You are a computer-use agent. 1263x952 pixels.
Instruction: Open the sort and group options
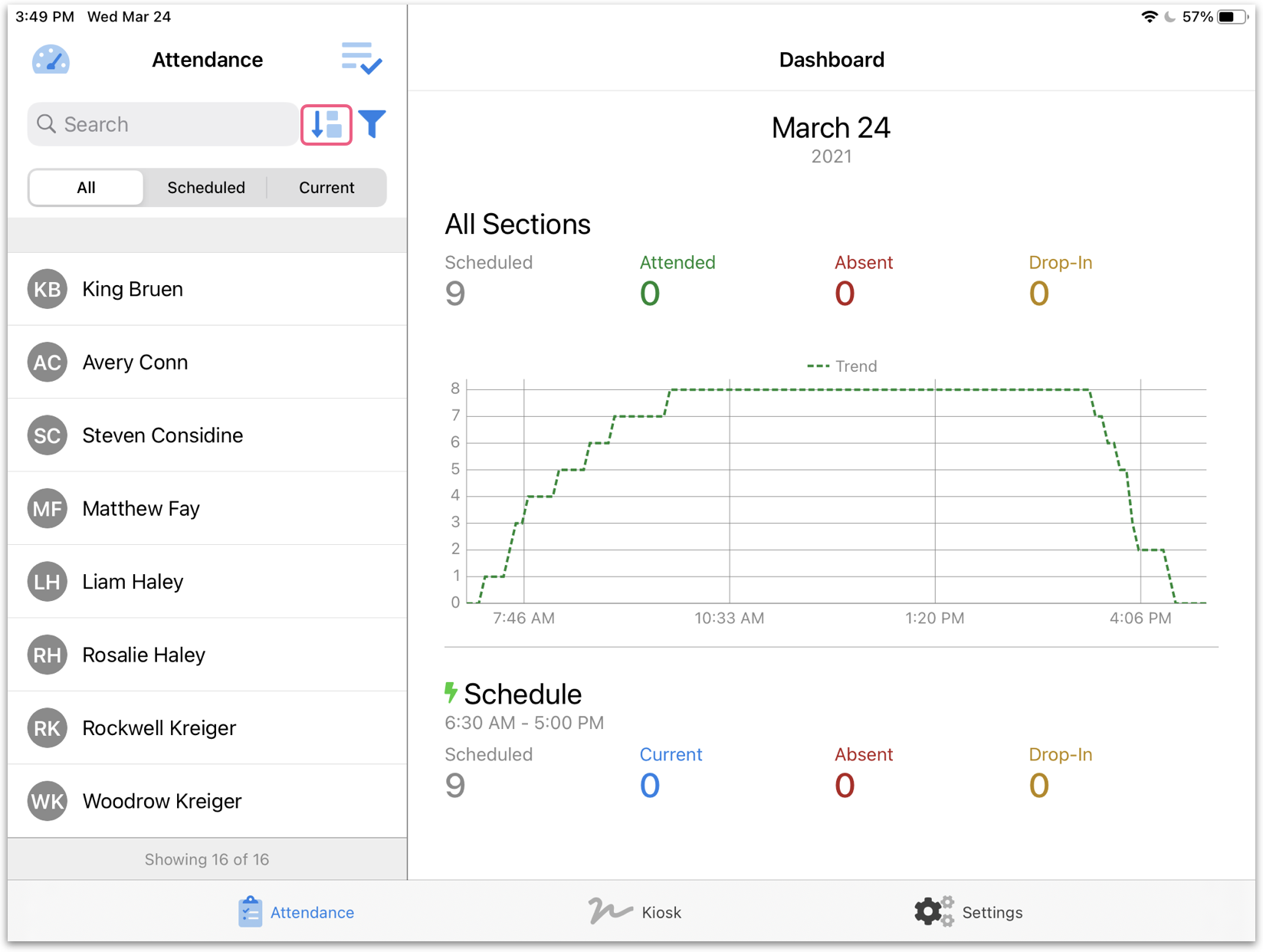point(326,125)
